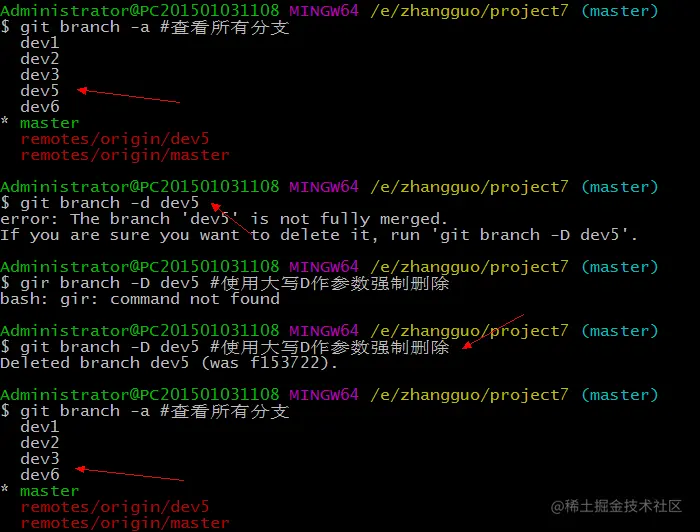Click 'Administrator@PC201501031108' above the 'git branch -d dev5' command
Screen dimensions: 700x532
140,187
